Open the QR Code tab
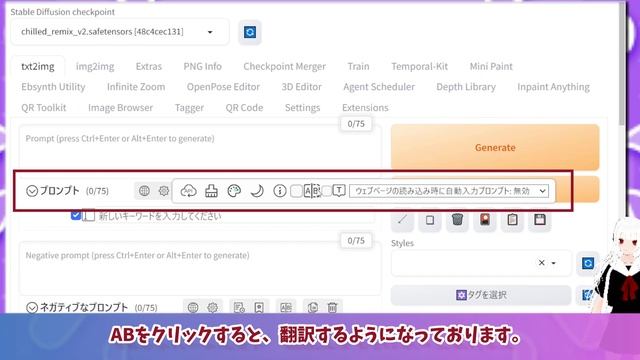The image size is (640, 360). point(244,107)
